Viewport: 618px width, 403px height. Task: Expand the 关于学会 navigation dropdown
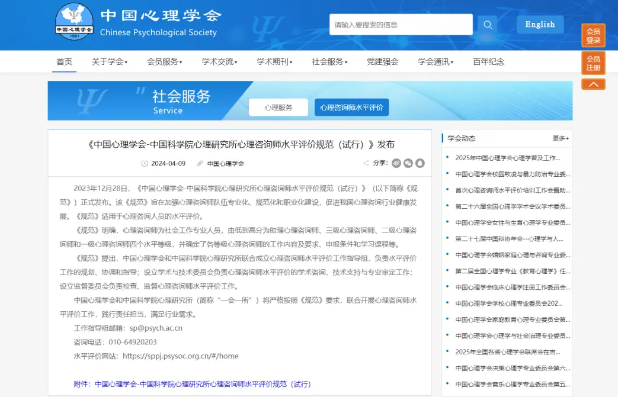pyautogui.click(x=110, y=62)
